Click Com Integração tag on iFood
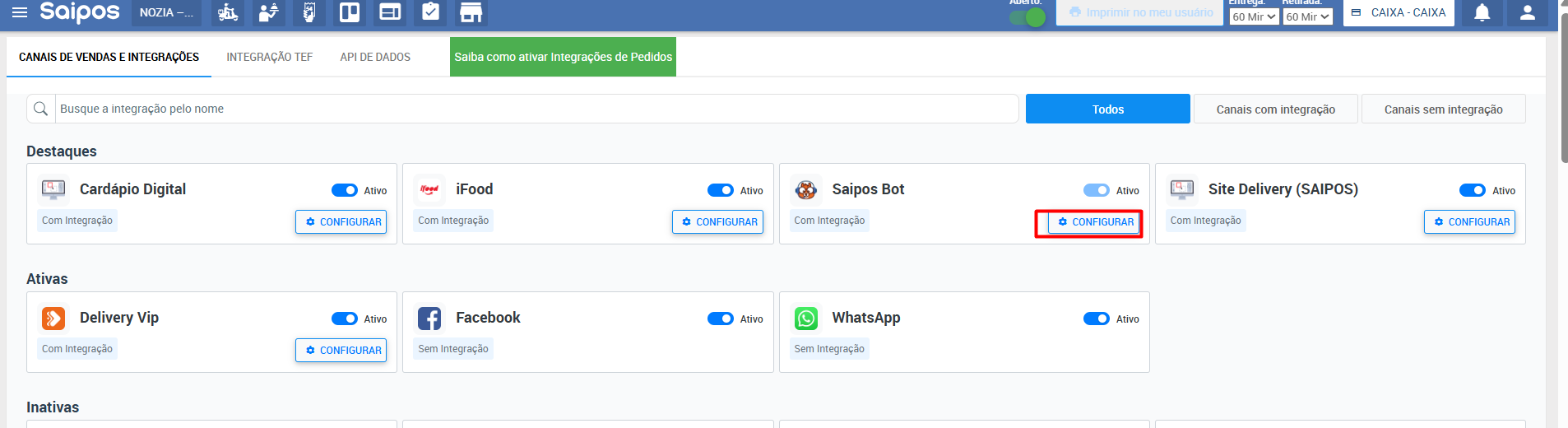 (453, 221)
